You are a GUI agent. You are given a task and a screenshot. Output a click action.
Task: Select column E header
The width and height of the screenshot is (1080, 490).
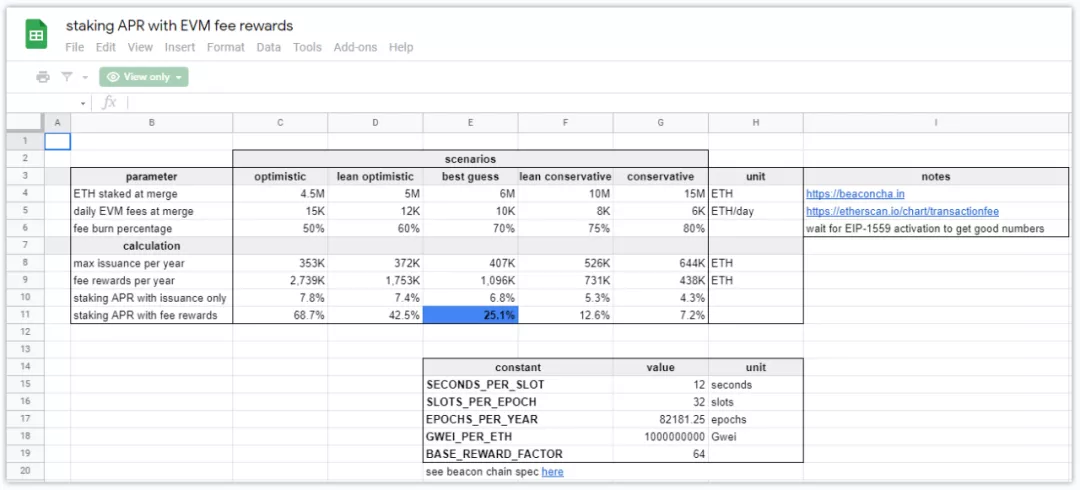pyautogui.click(x=470, y=122)
